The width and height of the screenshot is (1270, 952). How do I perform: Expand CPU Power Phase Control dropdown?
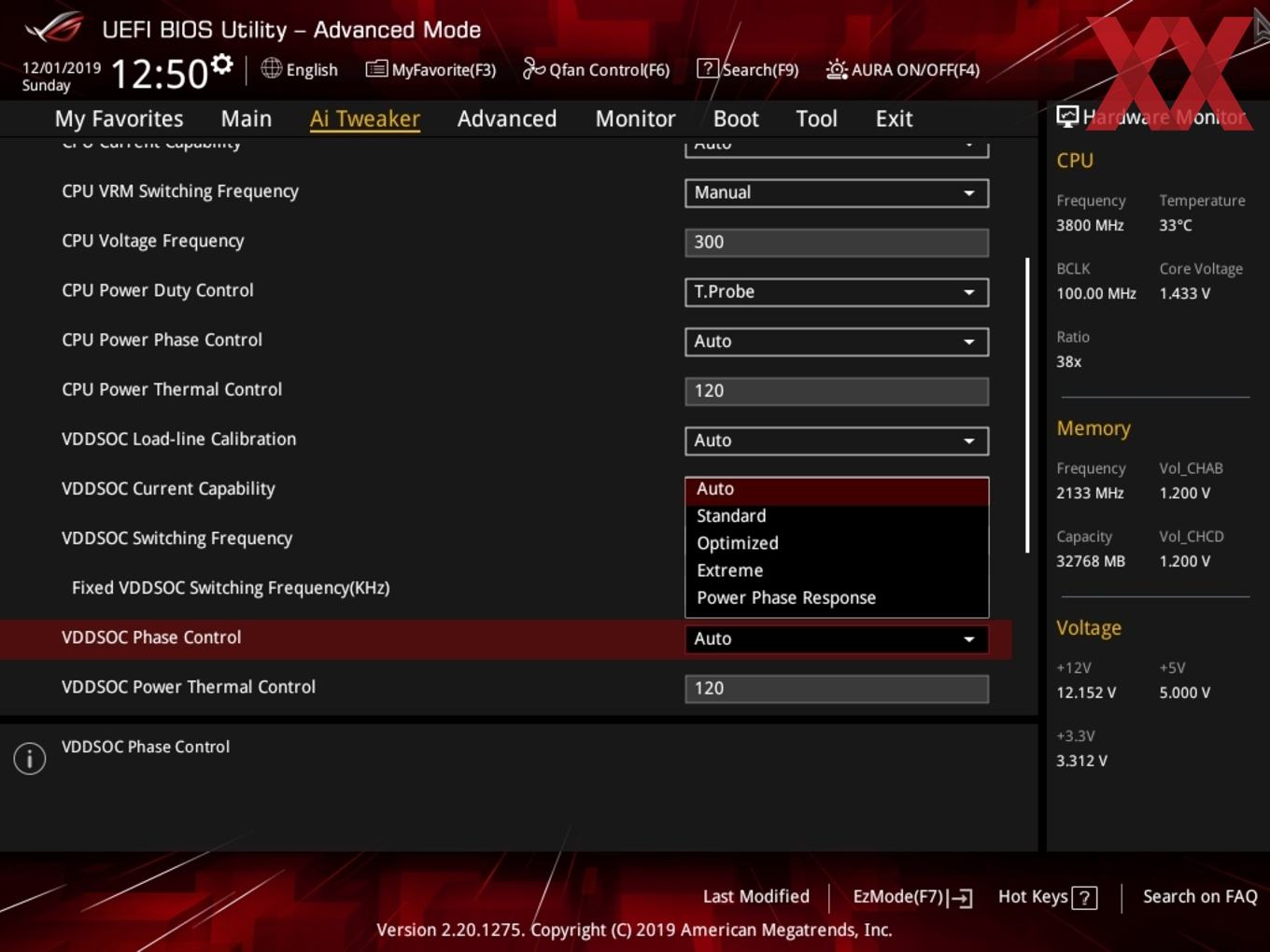point(837,341)
